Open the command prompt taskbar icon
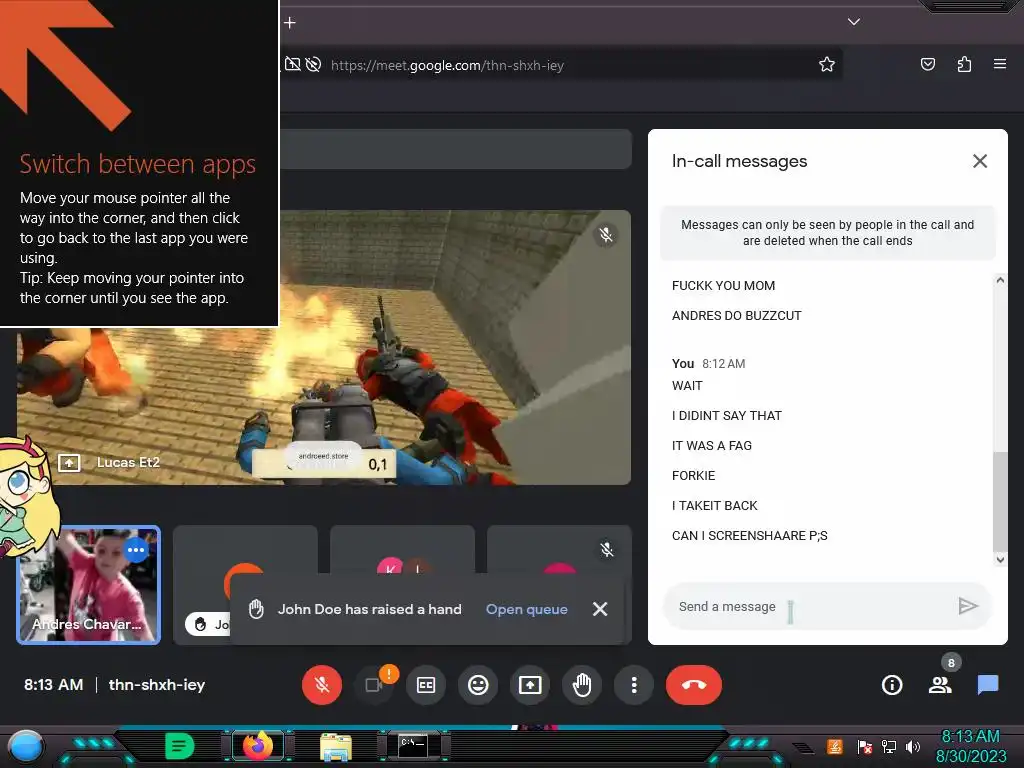1024x768 pixels. (413, 746)
